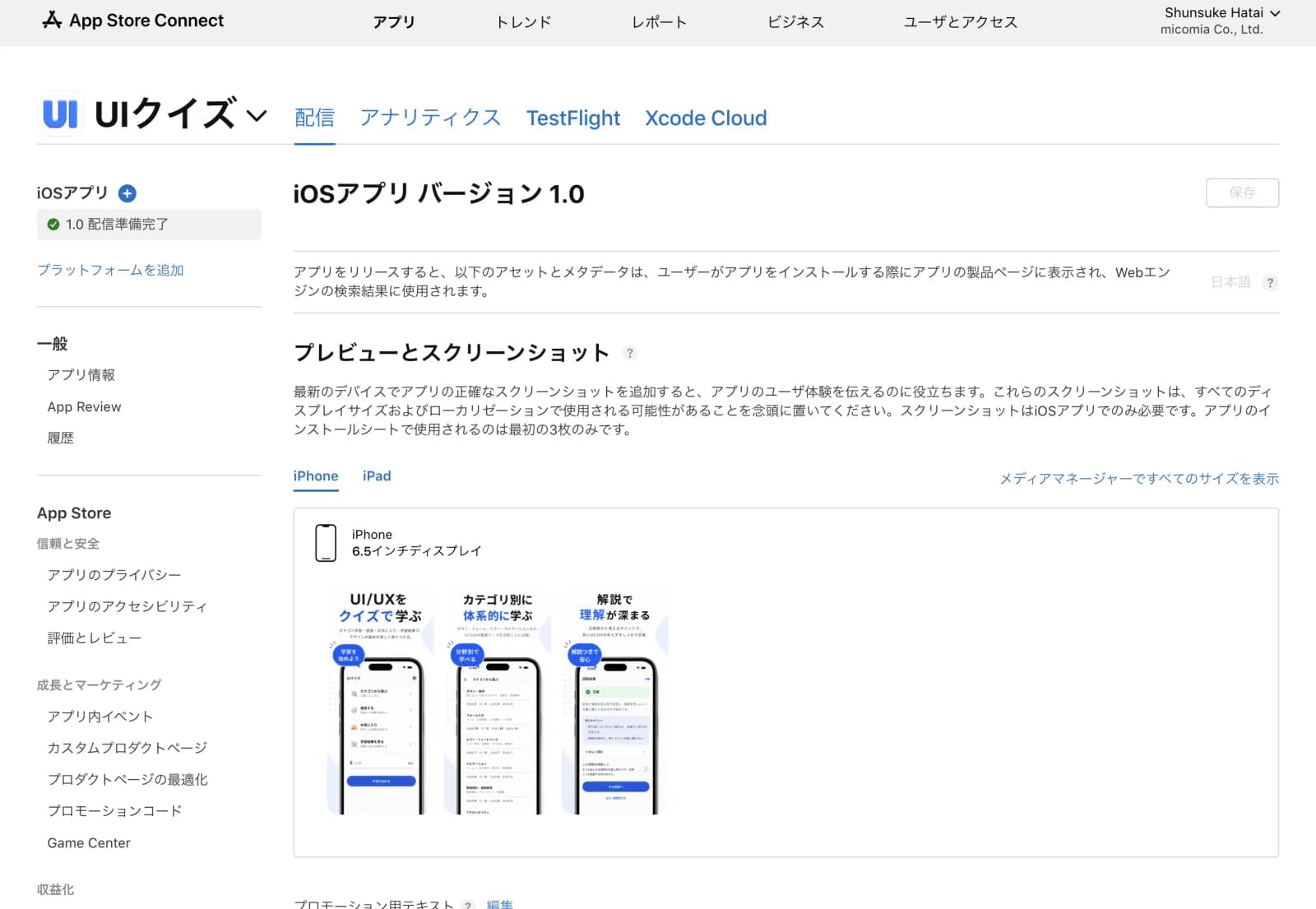Open the トレンド top navigation item
The image size is (1316, 909).
tap(523, 22)
